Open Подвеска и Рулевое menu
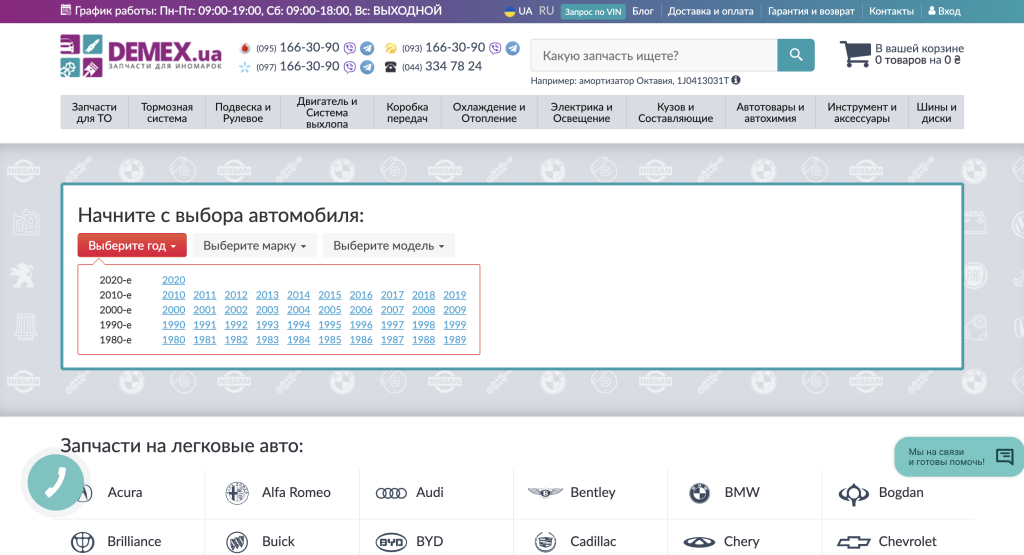The height and width of the screenshot is (555, 1024). tap(243, 112)
